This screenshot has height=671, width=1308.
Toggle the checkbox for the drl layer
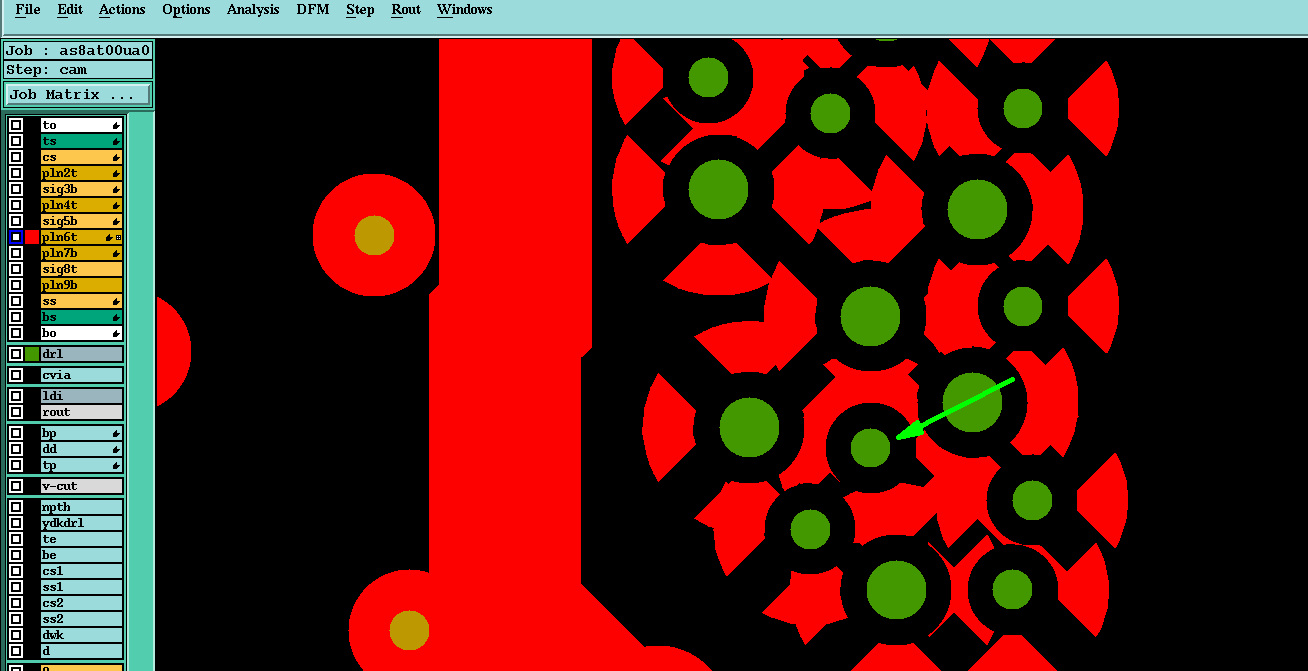[16, 354]
